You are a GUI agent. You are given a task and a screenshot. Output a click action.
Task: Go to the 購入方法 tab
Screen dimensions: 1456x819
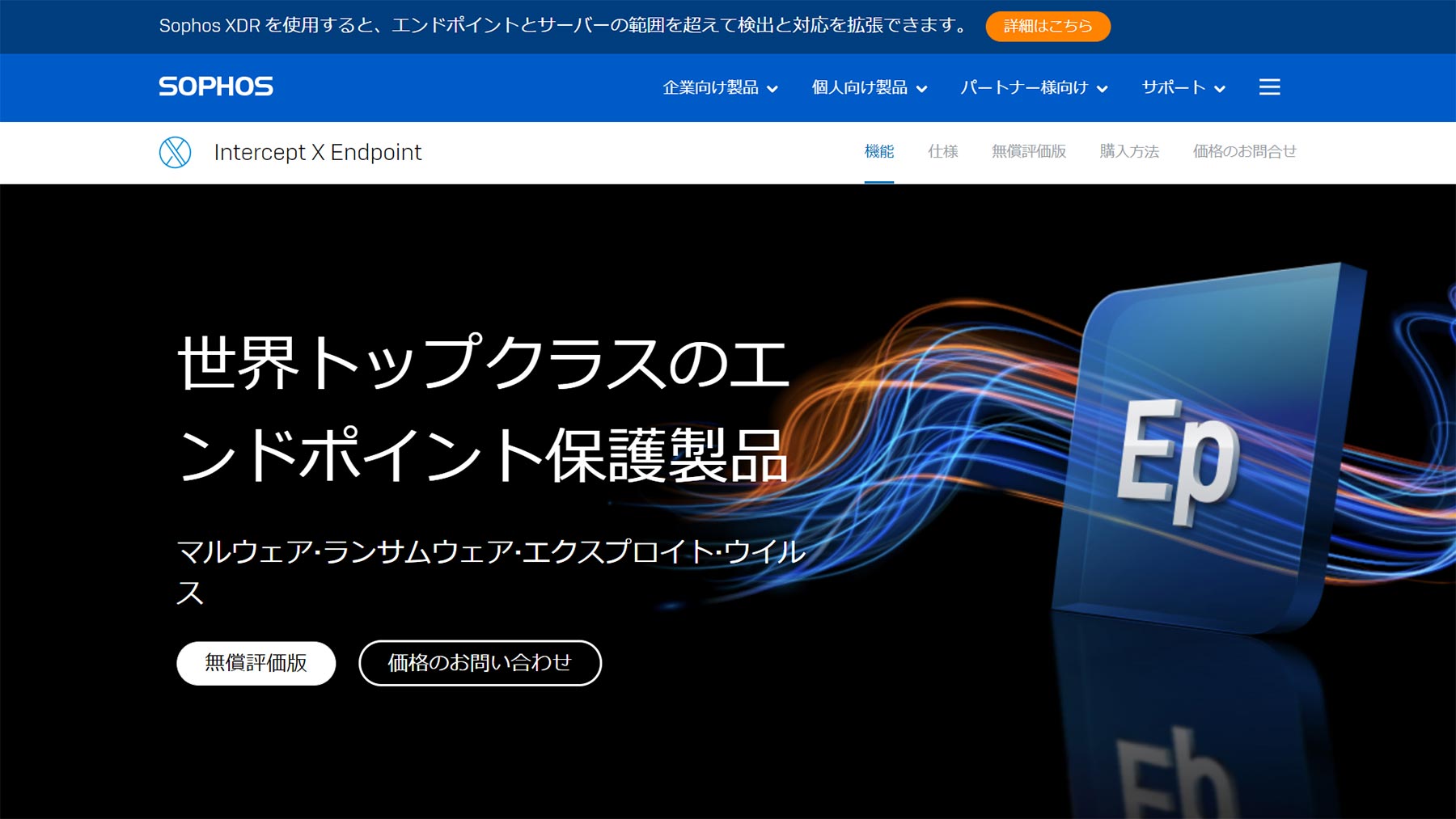[1129, 151]
